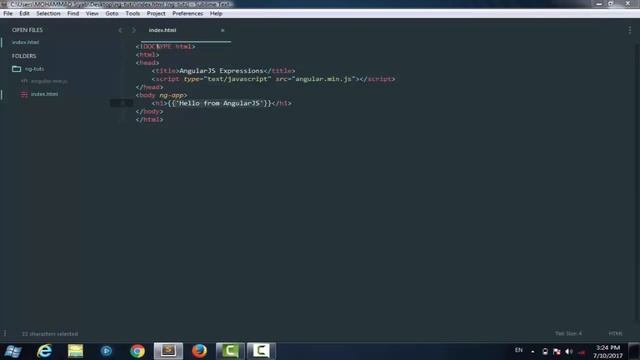Open the Tools menu
The width and height of the screenshot is (640, 360).
coord(133,13)
